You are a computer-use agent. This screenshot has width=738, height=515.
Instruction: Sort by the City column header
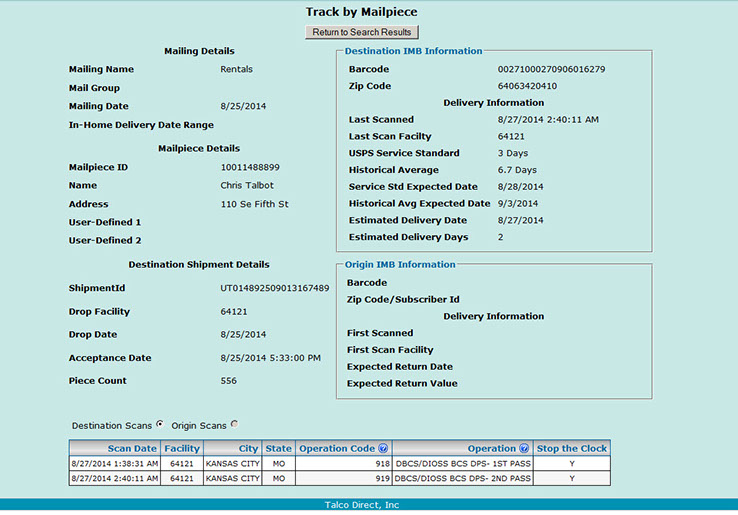(x=248, y=448)
